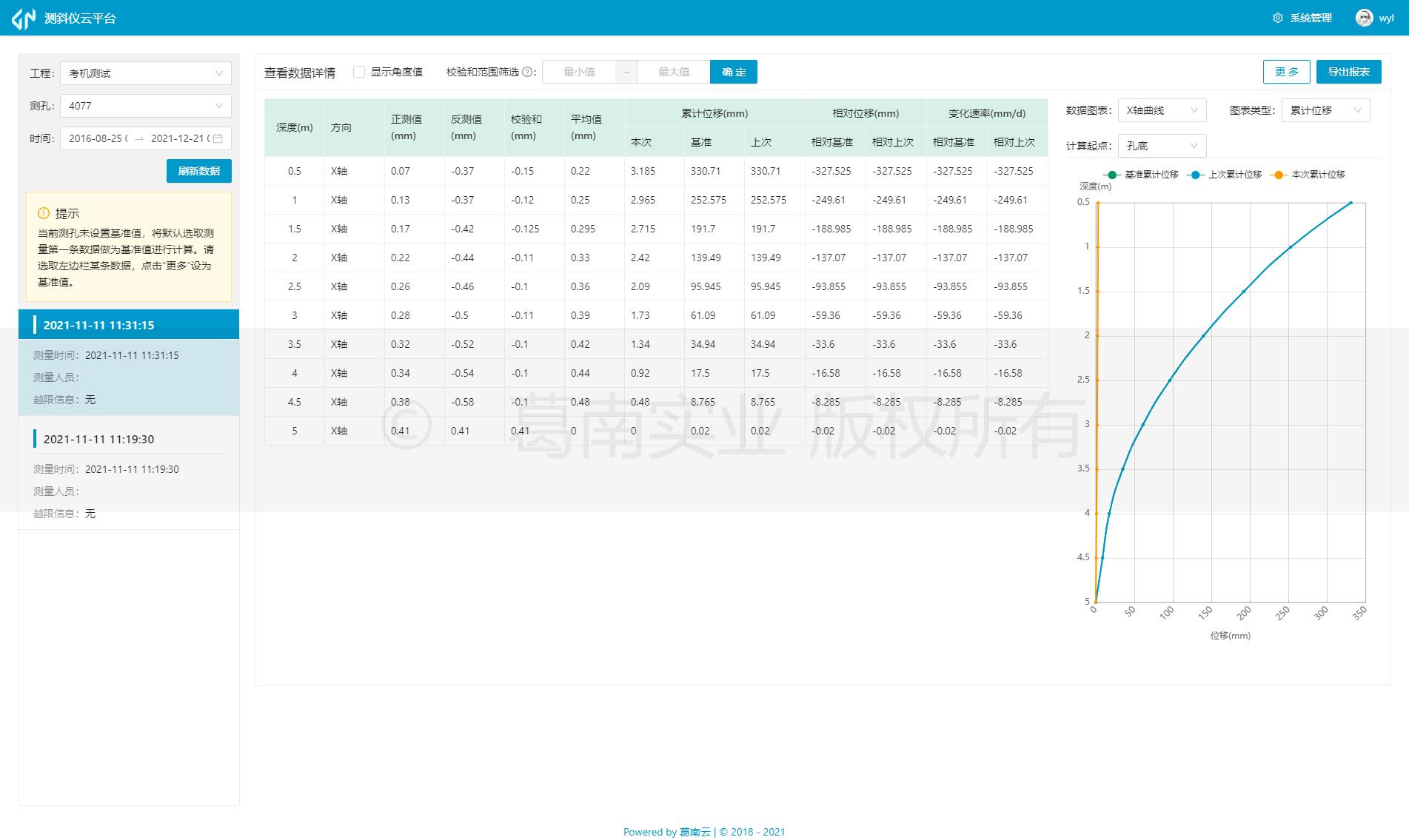Click end date 2021-12-21 field
This screenshot has height=840, width=1409.
click(x=179, y=138)
